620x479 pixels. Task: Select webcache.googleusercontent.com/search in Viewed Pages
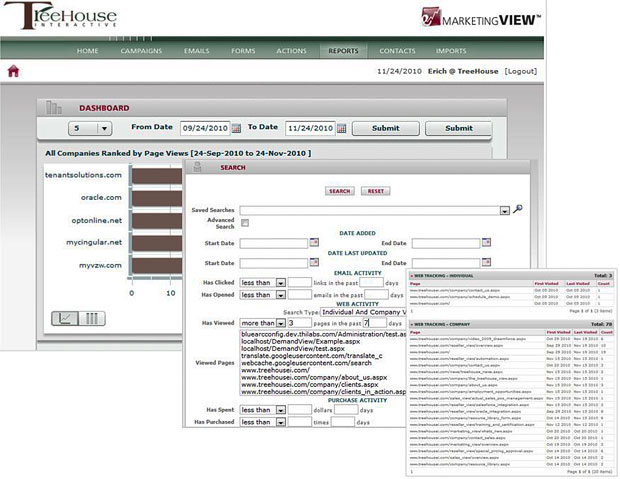(x=306, y=363)
